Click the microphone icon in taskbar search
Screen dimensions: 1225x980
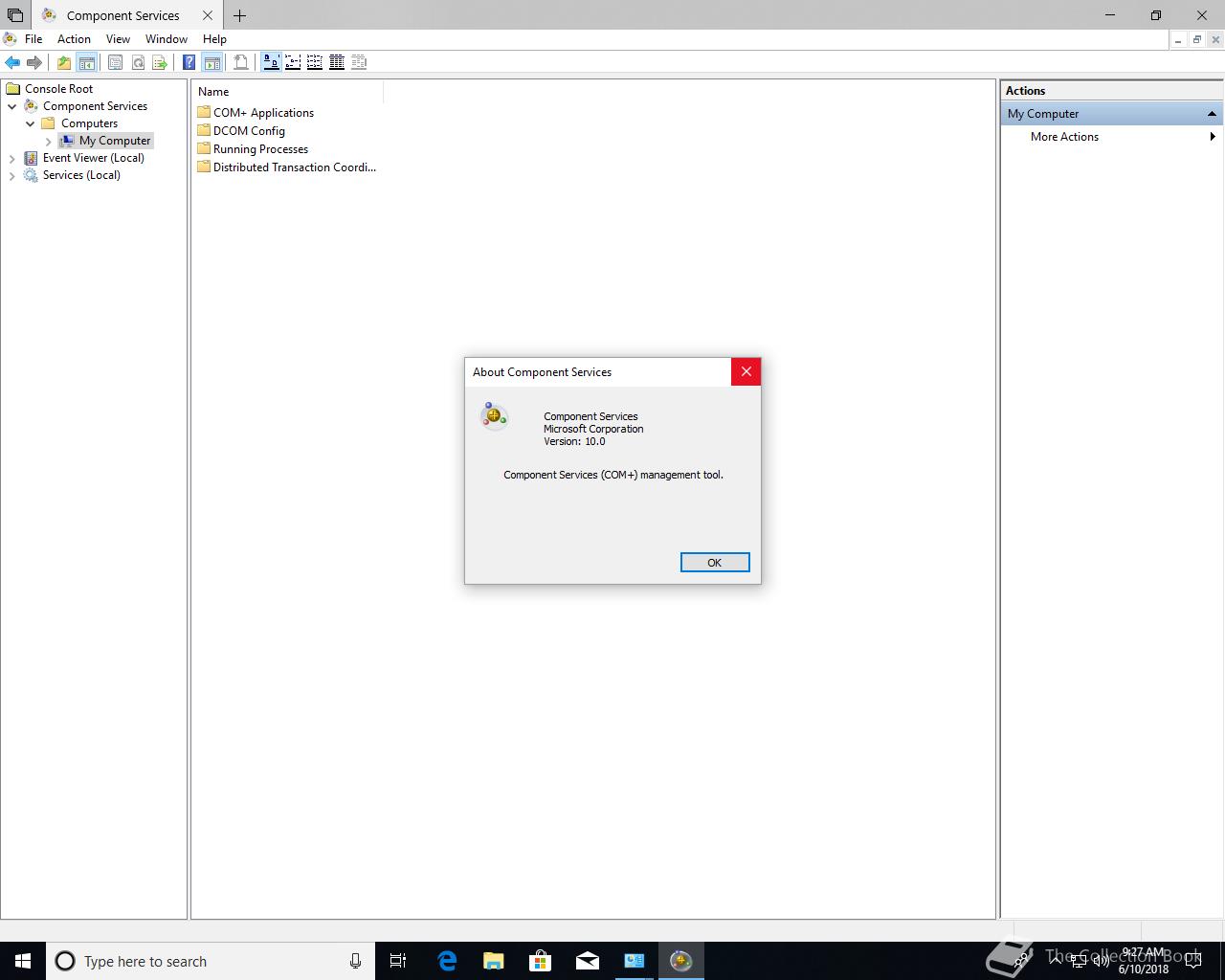point(355,961)
